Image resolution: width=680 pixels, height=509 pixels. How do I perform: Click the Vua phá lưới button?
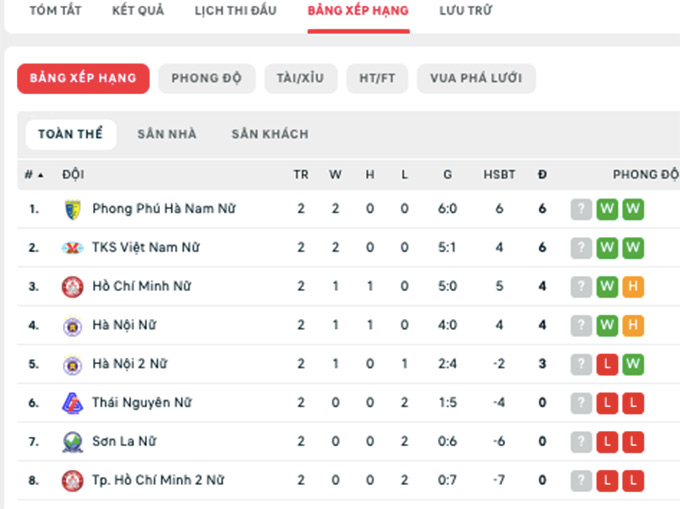[x=476, y=78]
